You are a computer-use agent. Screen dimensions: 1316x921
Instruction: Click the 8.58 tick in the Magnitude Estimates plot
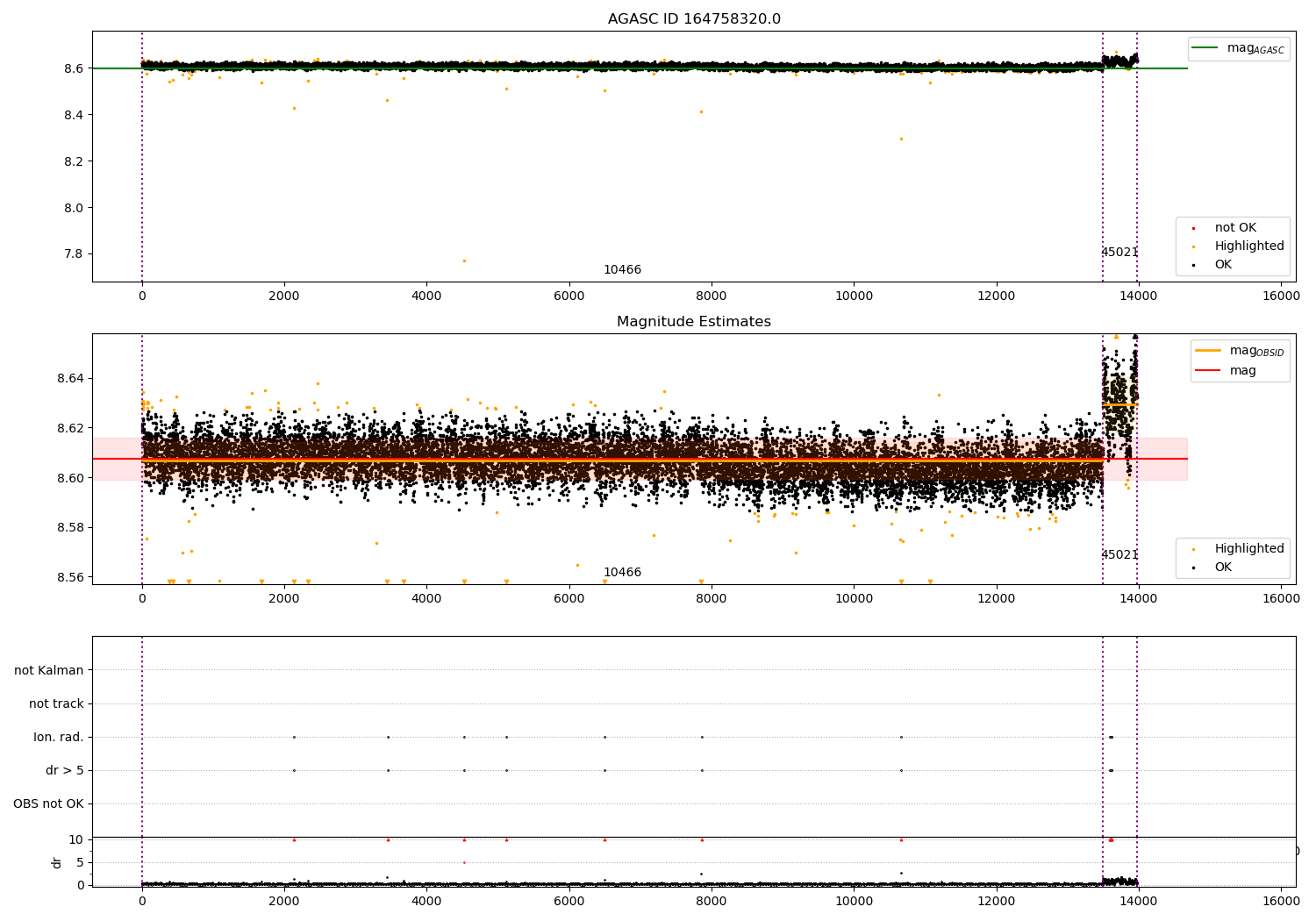pos(68,528)
